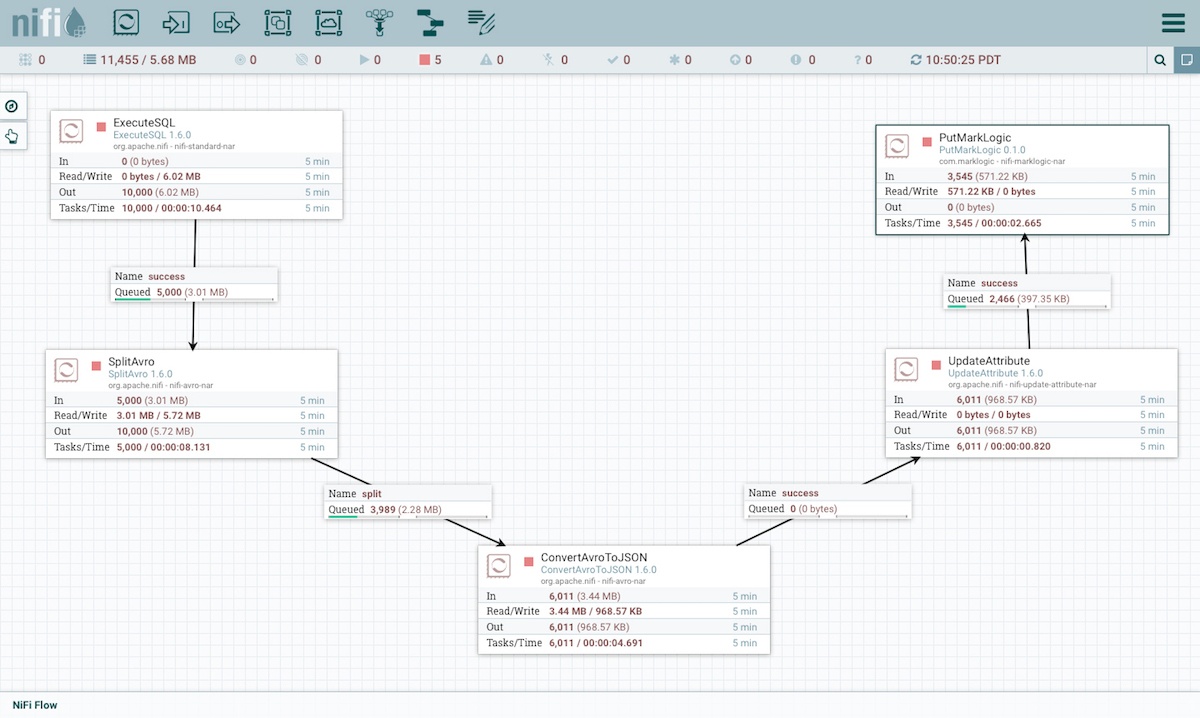The width and height of the screenshot is (1200, 718).
Task: Select the Funnel toolbar icon
Action: [x=379, y=22]
